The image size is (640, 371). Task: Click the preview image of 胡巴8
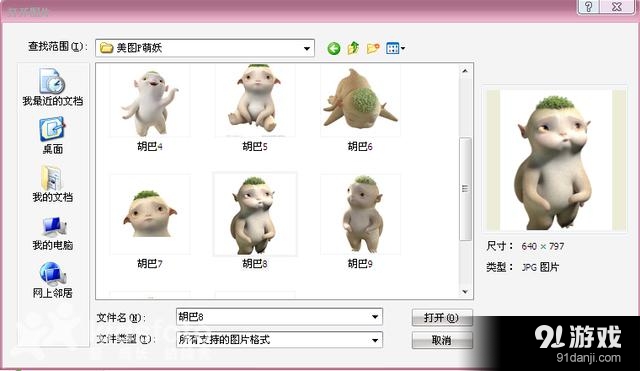(x=556, y=160)
